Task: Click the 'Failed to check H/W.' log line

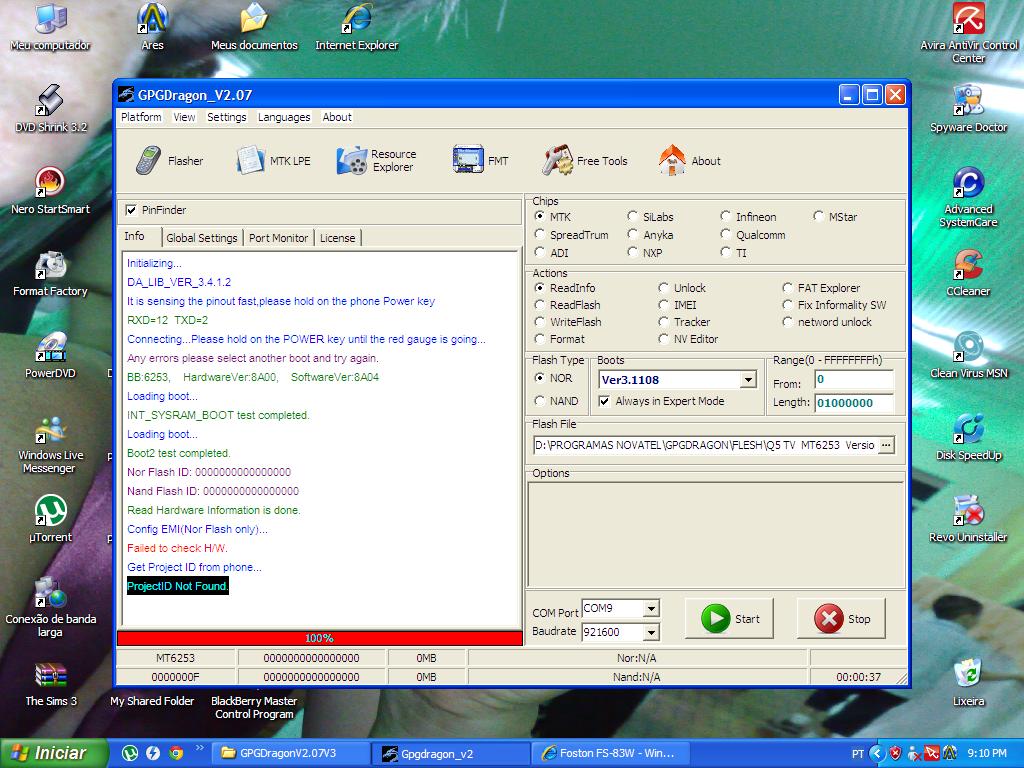Action: [178, 548]
